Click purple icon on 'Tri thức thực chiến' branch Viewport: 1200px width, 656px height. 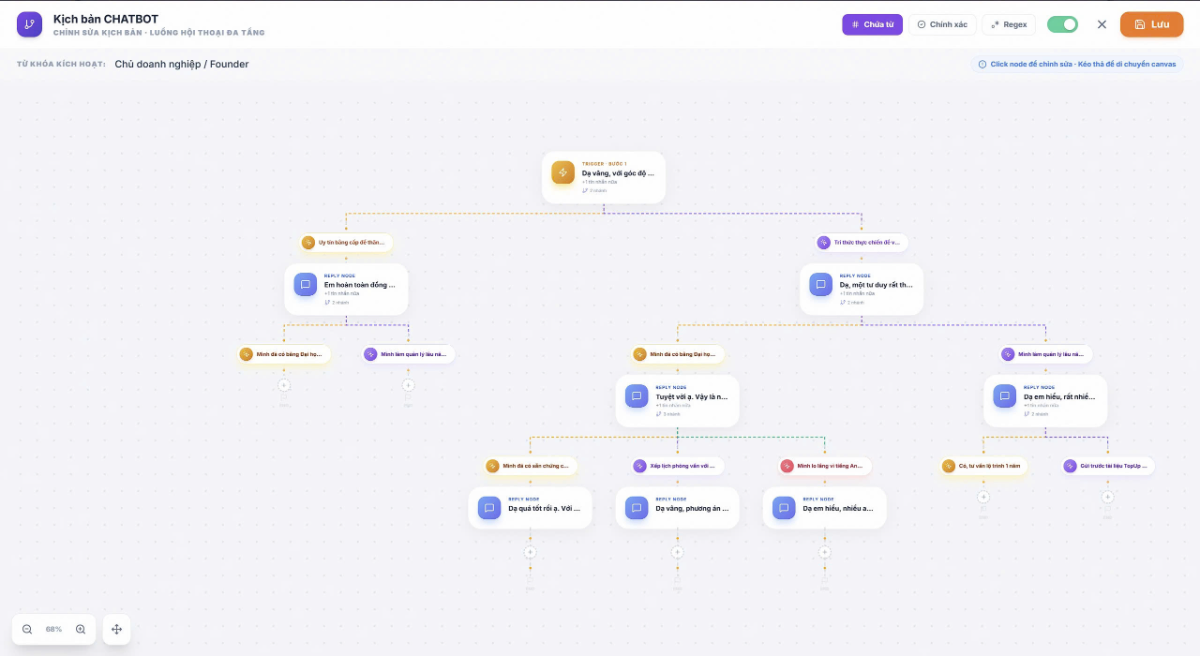824,242
